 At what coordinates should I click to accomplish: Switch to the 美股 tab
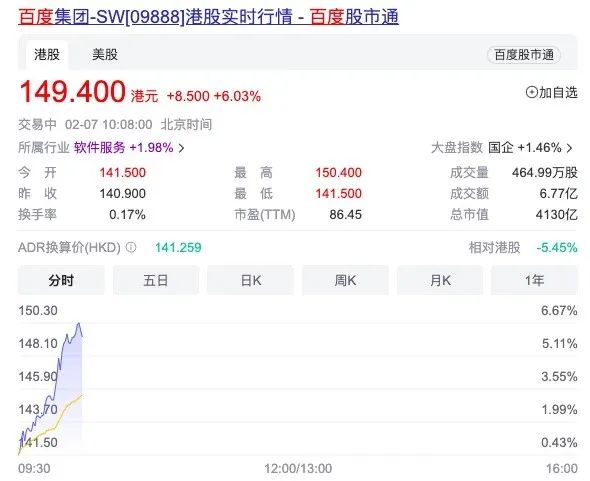[x=105, y=55]
